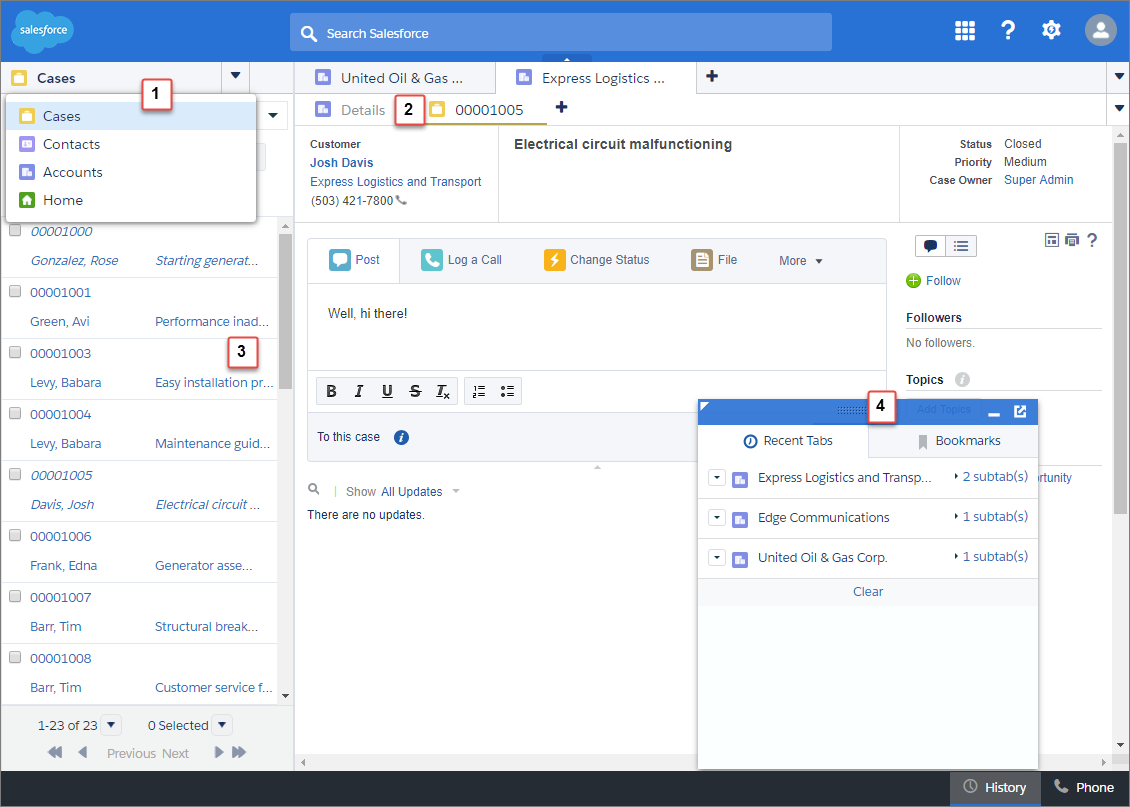Click the Underline formatting button
The height and width of the screenshot is (807, 1130).
pyautogui.click(x=387, y=391)
